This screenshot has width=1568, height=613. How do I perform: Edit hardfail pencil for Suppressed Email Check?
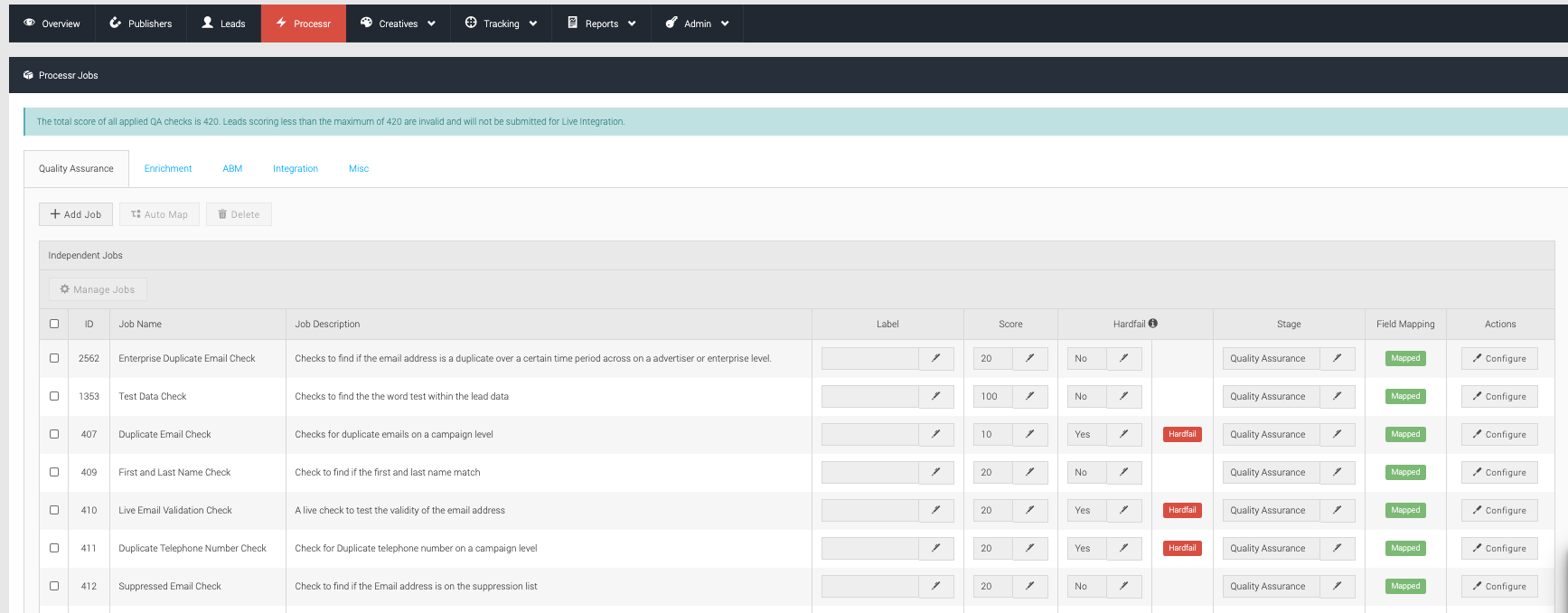pyautogui.click(x=1124, y=587)
